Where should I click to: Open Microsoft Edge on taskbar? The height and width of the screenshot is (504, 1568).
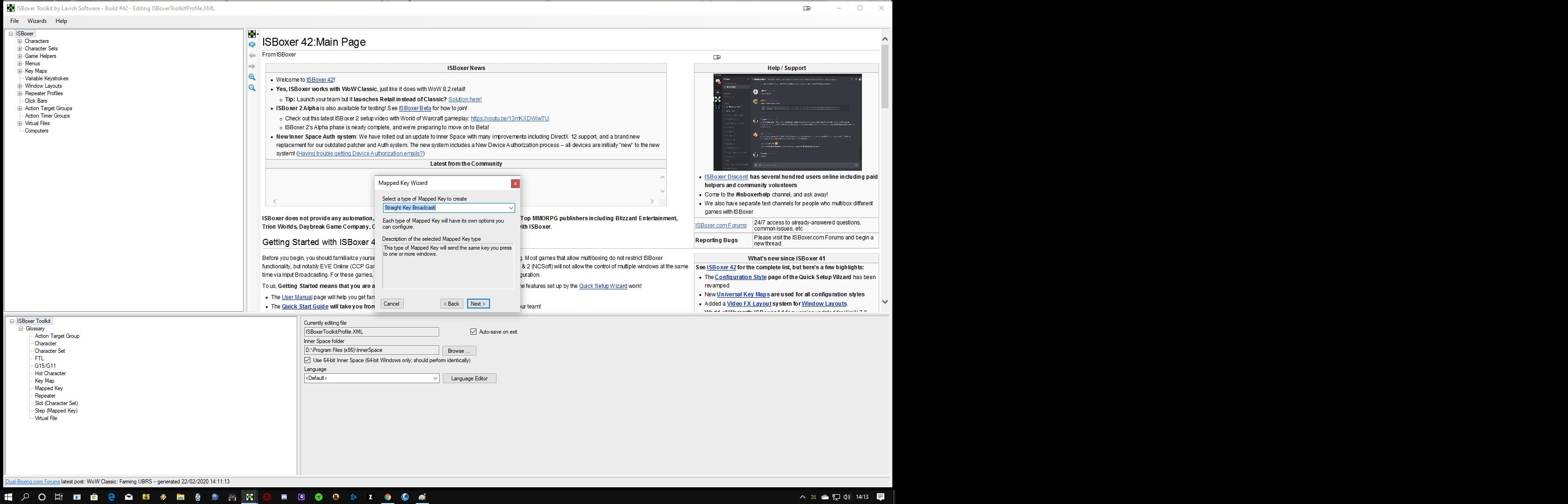(x=112, y=497)
